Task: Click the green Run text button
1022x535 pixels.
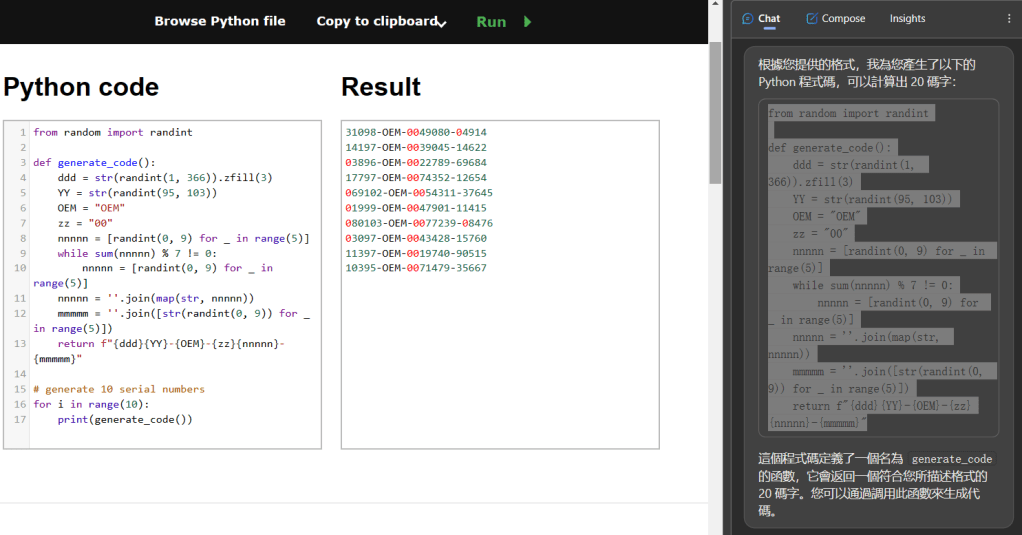Action: click(x=491, y=21)
